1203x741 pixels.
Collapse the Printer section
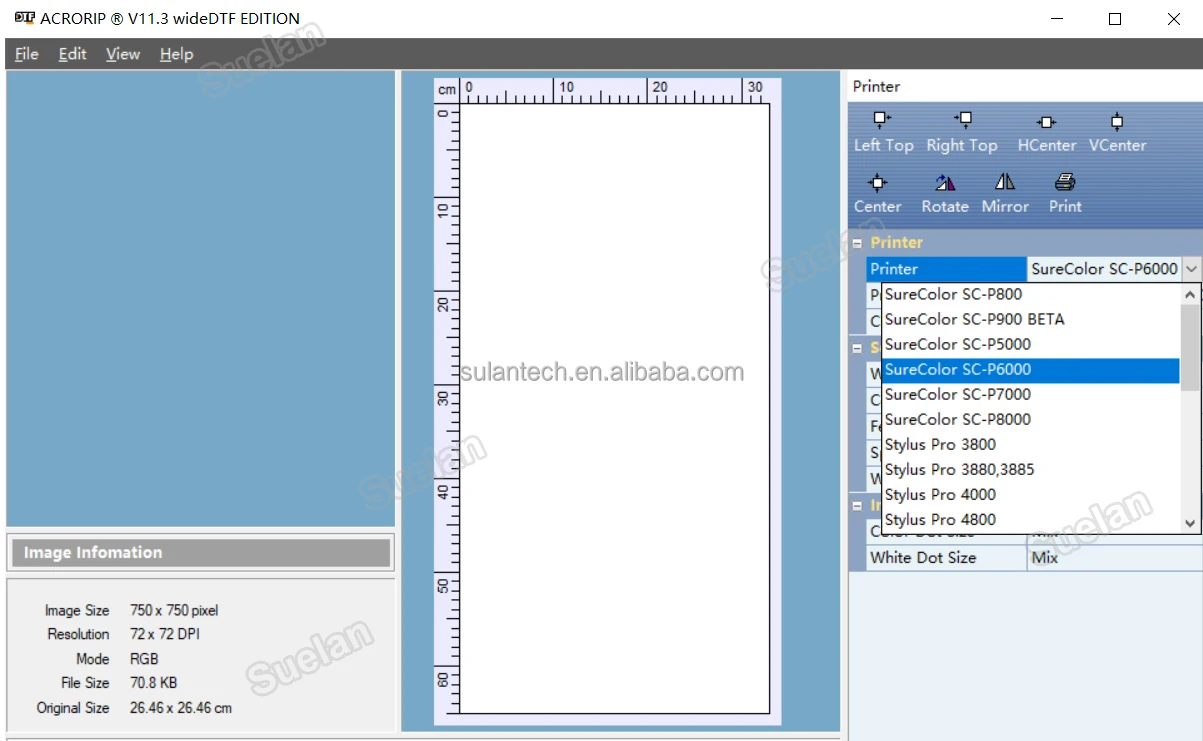click(857, 243)
